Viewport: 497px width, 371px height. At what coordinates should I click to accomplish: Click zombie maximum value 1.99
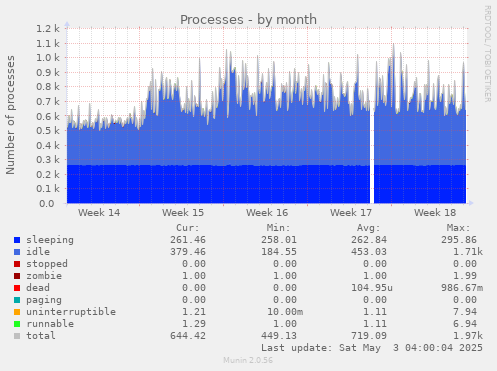click(465, 276)
